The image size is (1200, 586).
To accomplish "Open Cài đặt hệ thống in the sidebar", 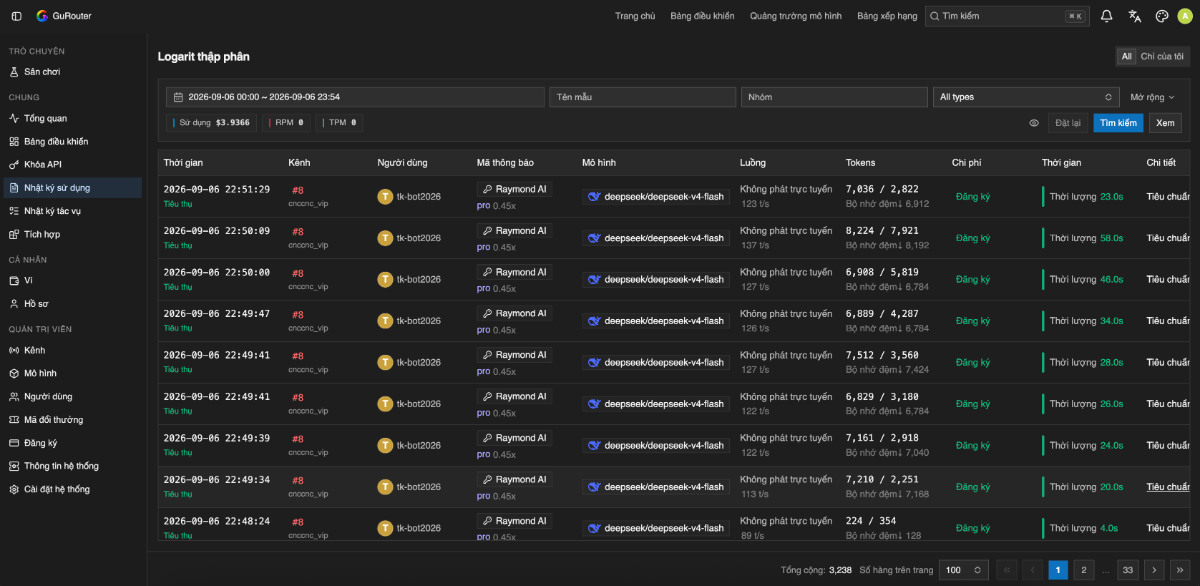I will coord(71,489).
